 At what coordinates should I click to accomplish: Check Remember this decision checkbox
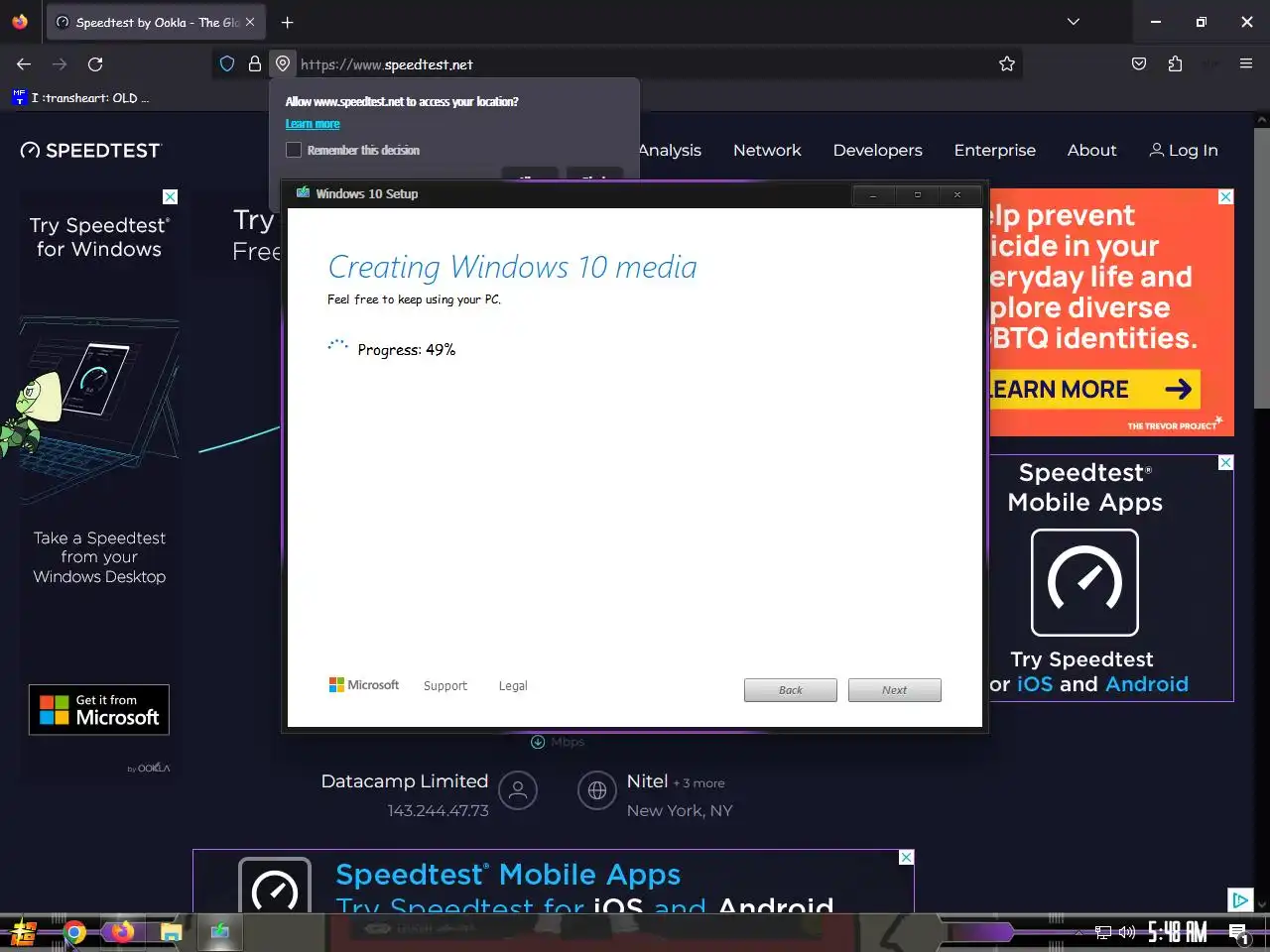click(x=294, y=150)
